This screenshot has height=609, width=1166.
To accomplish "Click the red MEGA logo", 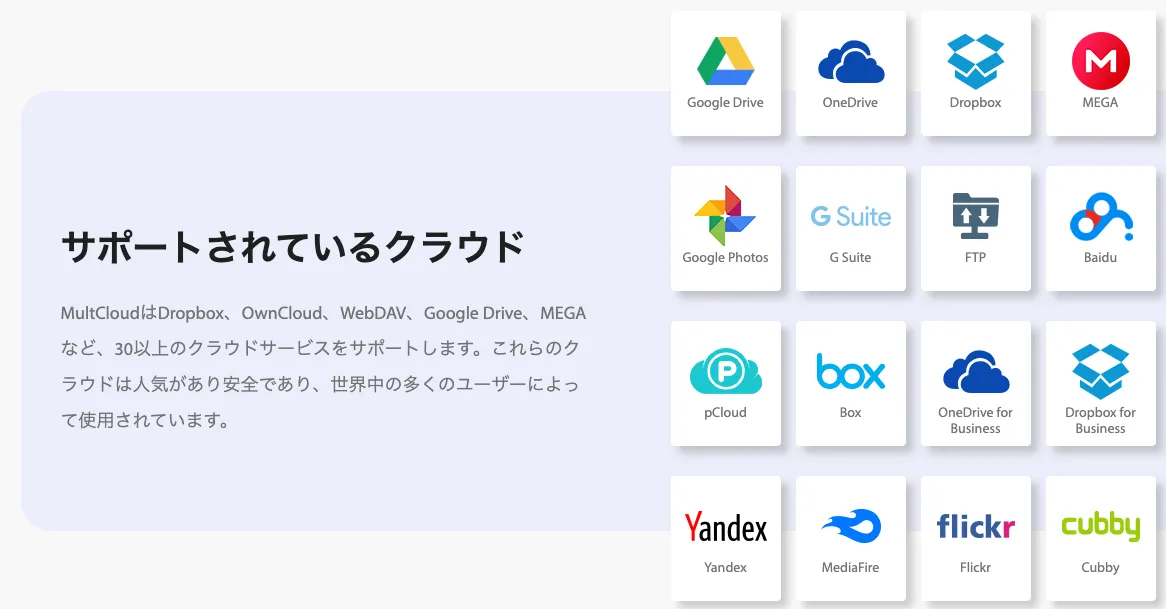I will click(1100, 61).
